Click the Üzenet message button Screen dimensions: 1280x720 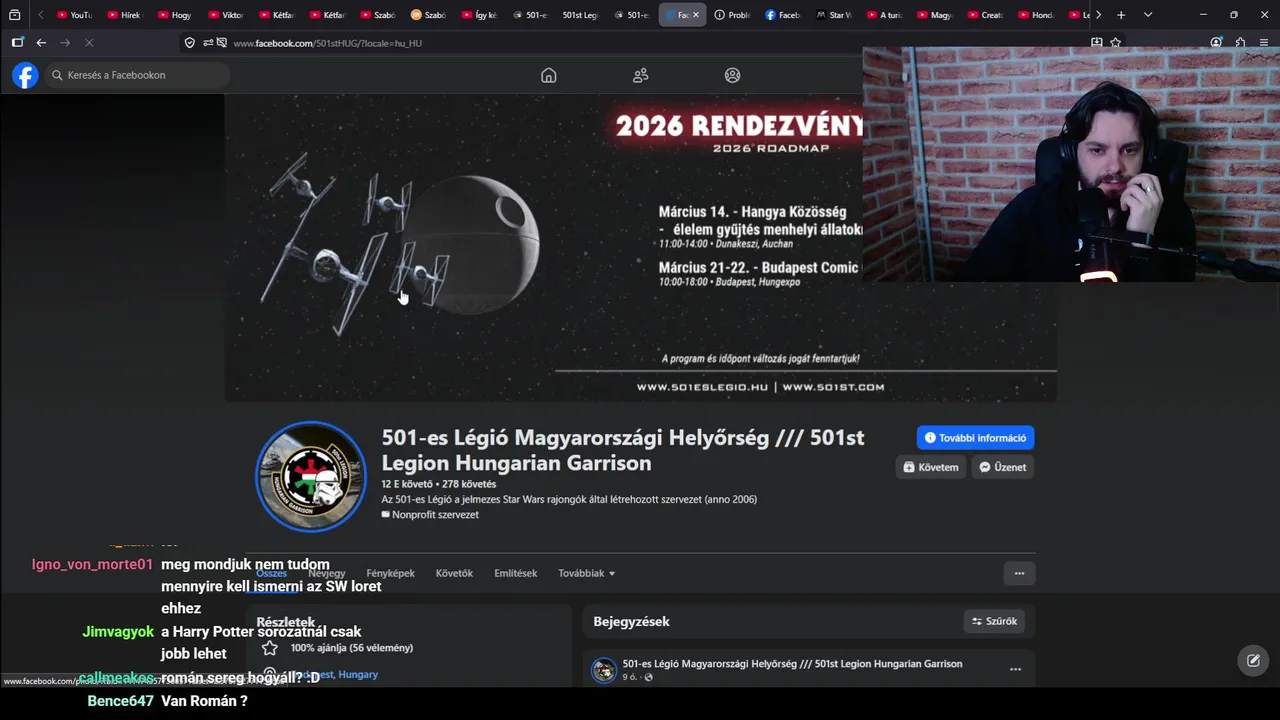1003,467
